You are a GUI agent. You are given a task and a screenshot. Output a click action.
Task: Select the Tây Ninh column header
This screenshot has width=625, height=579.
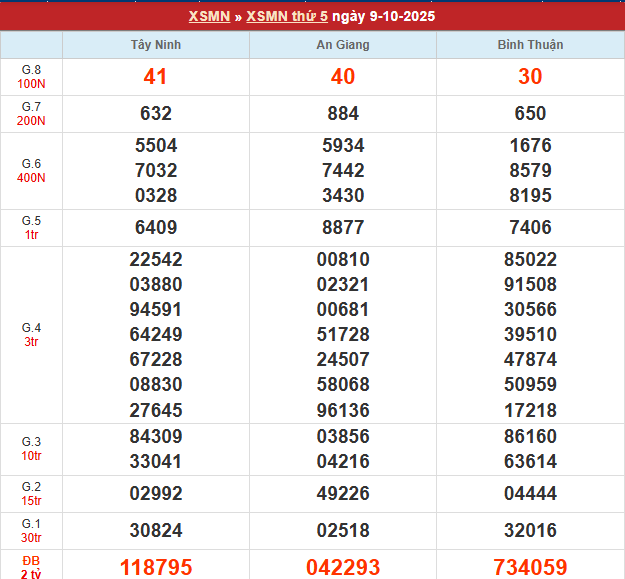(x=156, y=45)
